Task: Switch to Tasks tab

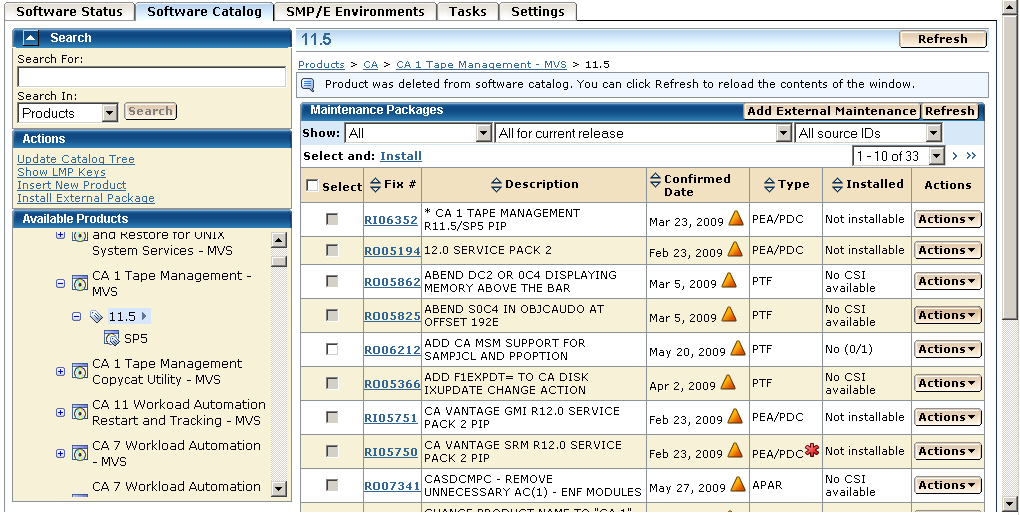Action: (x=468, y=12)
